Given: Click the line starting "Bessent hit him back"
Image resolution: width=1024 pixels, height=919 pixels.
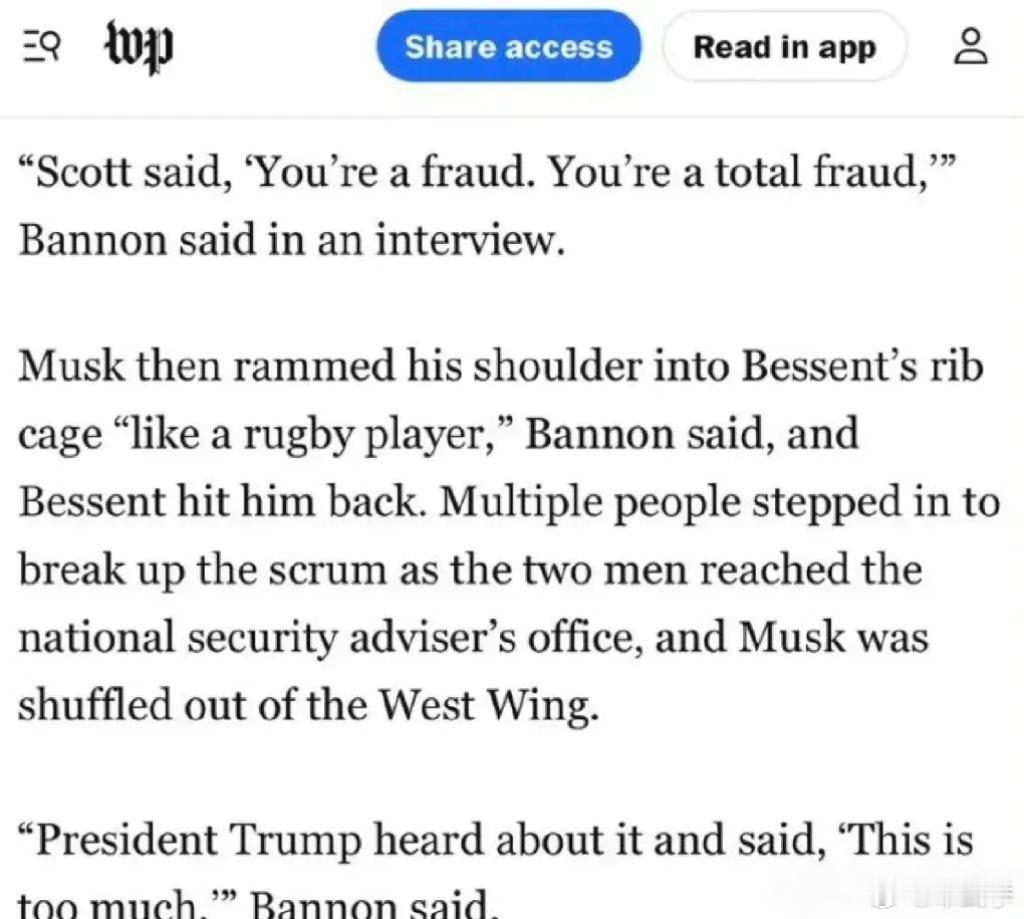Looking at the screenshot, I should pyautogui.click(x=509, y=502).
